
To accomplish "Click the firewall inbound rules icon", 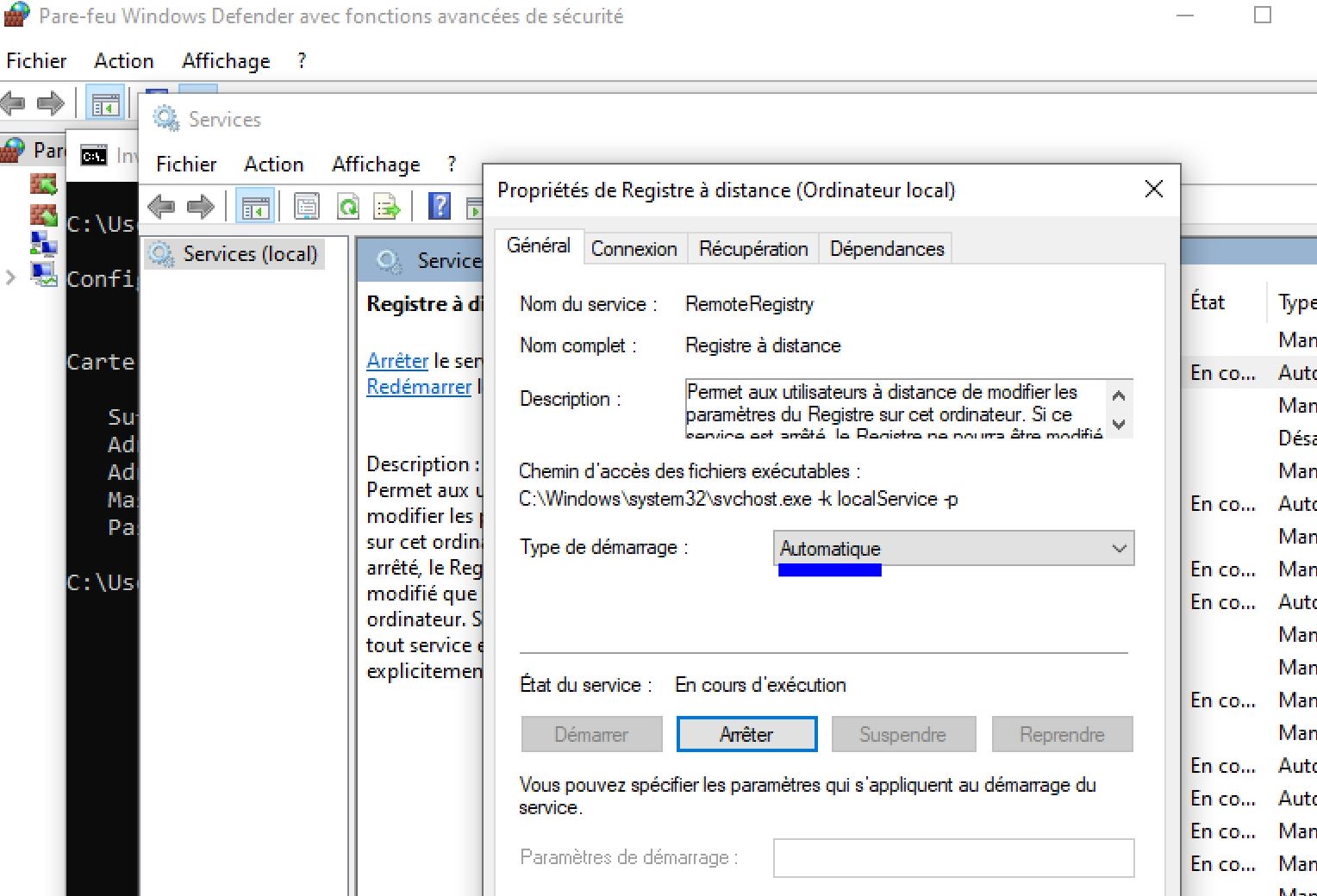I will [x=43, y=184].
